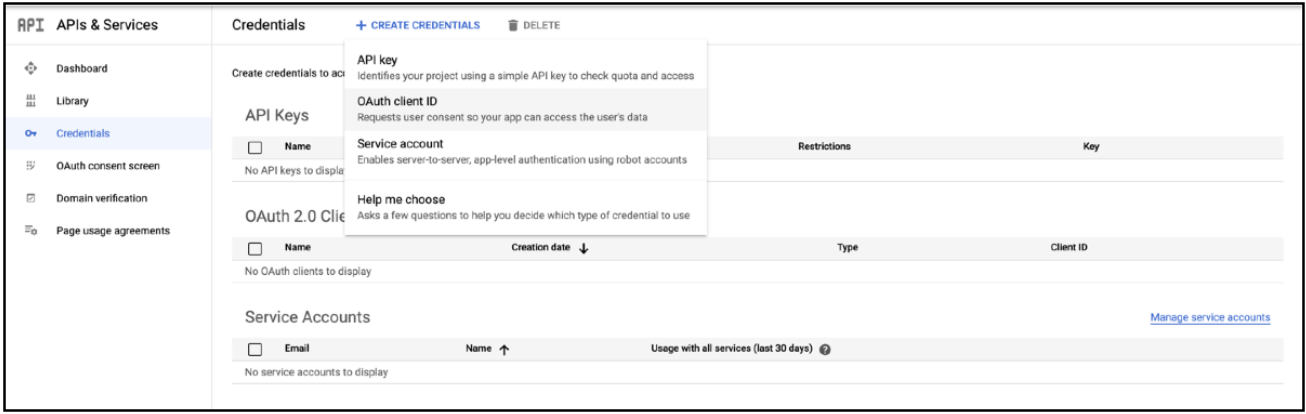Open Credentials in the sidebar
The width and height of the screenshot is (1306, 414).
click(x=83, y=133)
